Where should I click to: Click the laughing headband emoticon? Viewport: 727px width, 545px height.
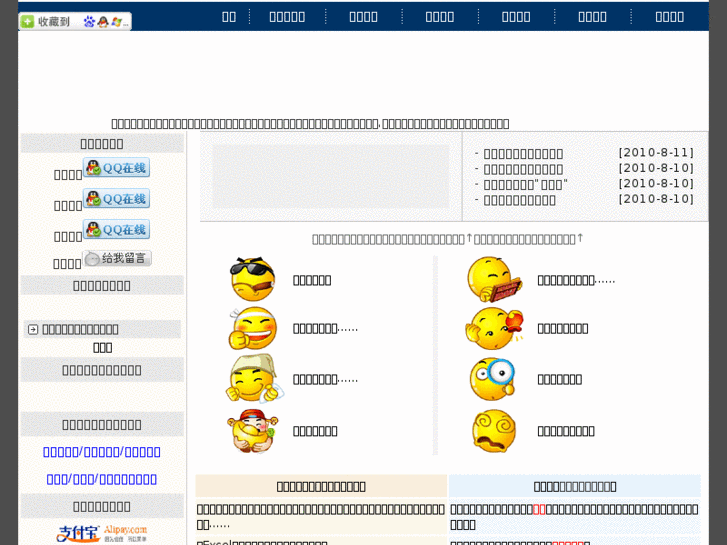click(x=253, y=328)
